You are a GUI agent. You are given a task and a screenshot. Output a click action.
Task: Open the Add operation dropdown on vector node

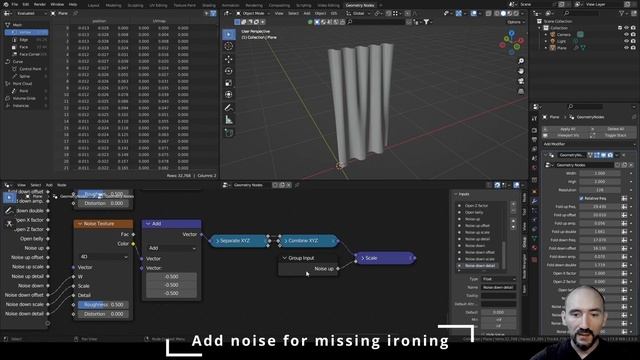click(x=172, y=248)
